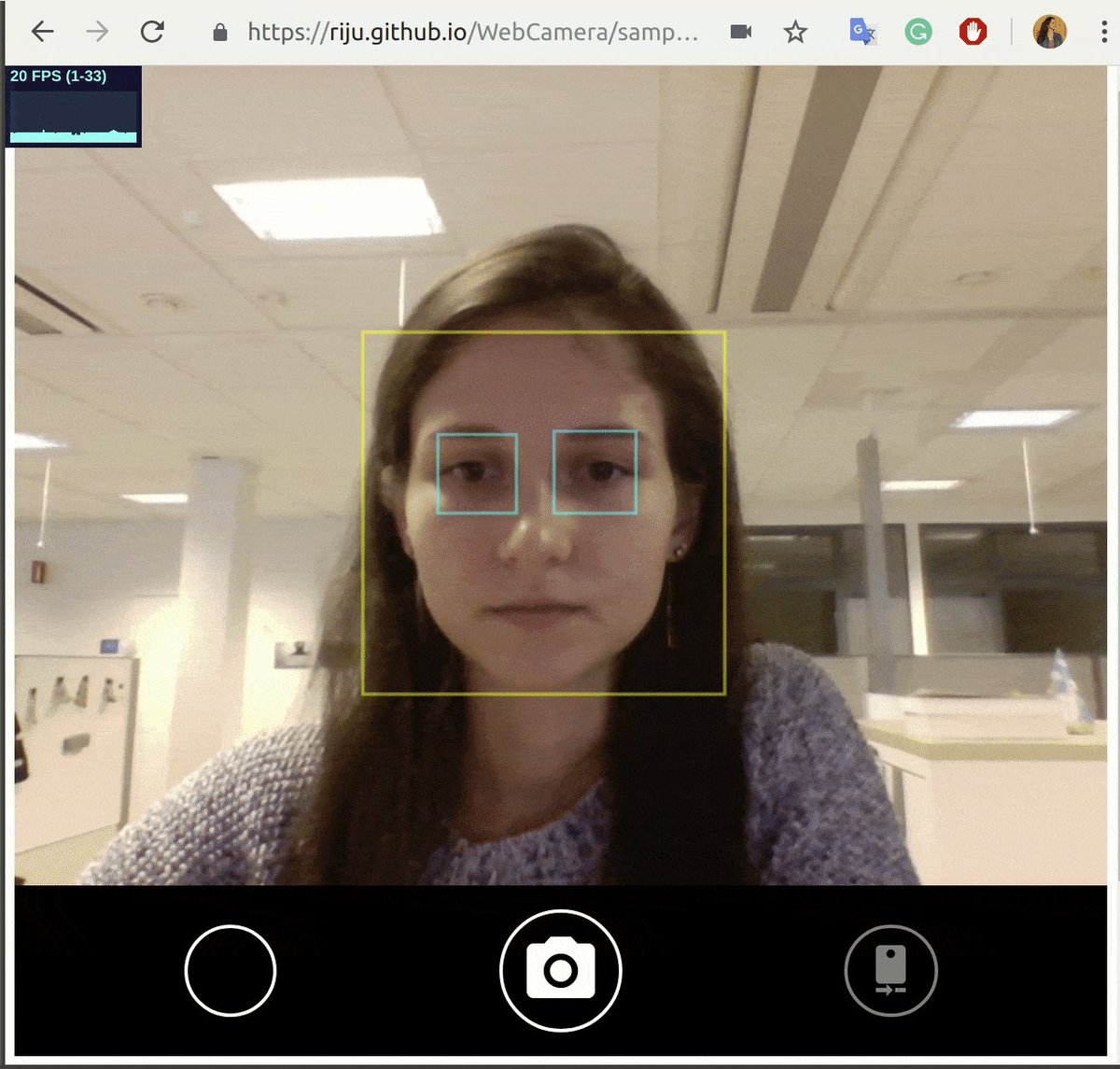Focus the riju.github.io URL address bar
Screen dimensions: 1120x1069
pos(472,33)
